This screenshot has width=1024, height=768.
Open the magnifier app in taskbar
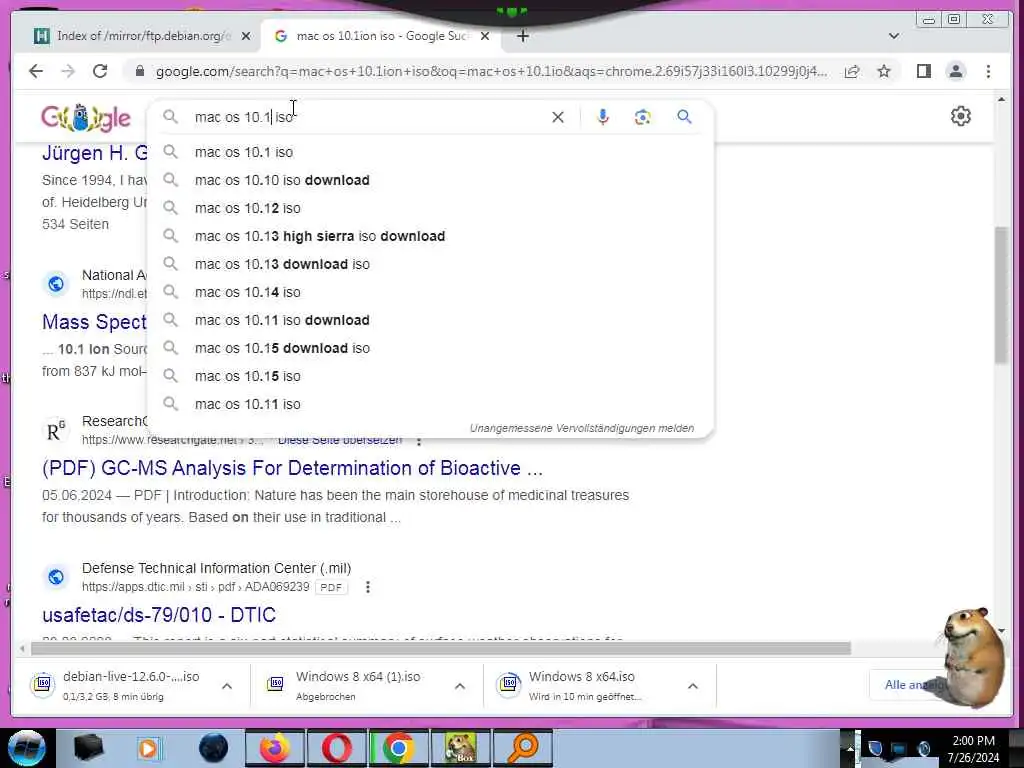(x=522, y=748)
